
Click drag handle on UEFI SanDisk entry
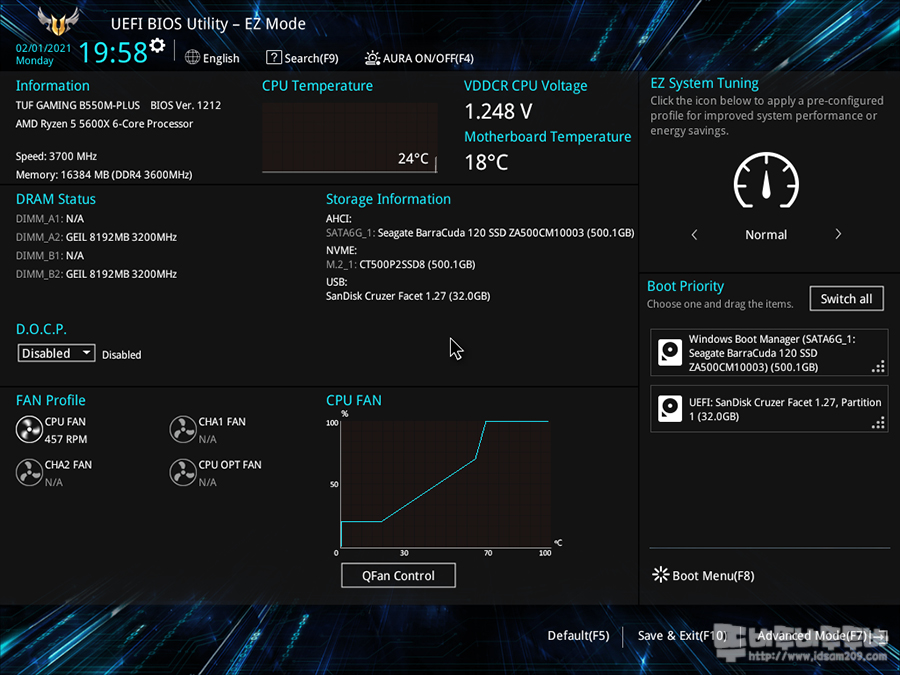point(878,422)
